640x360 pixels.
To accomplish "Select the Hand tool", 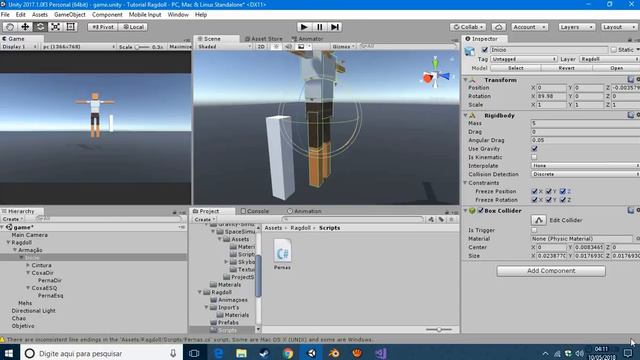I will 10,27.
